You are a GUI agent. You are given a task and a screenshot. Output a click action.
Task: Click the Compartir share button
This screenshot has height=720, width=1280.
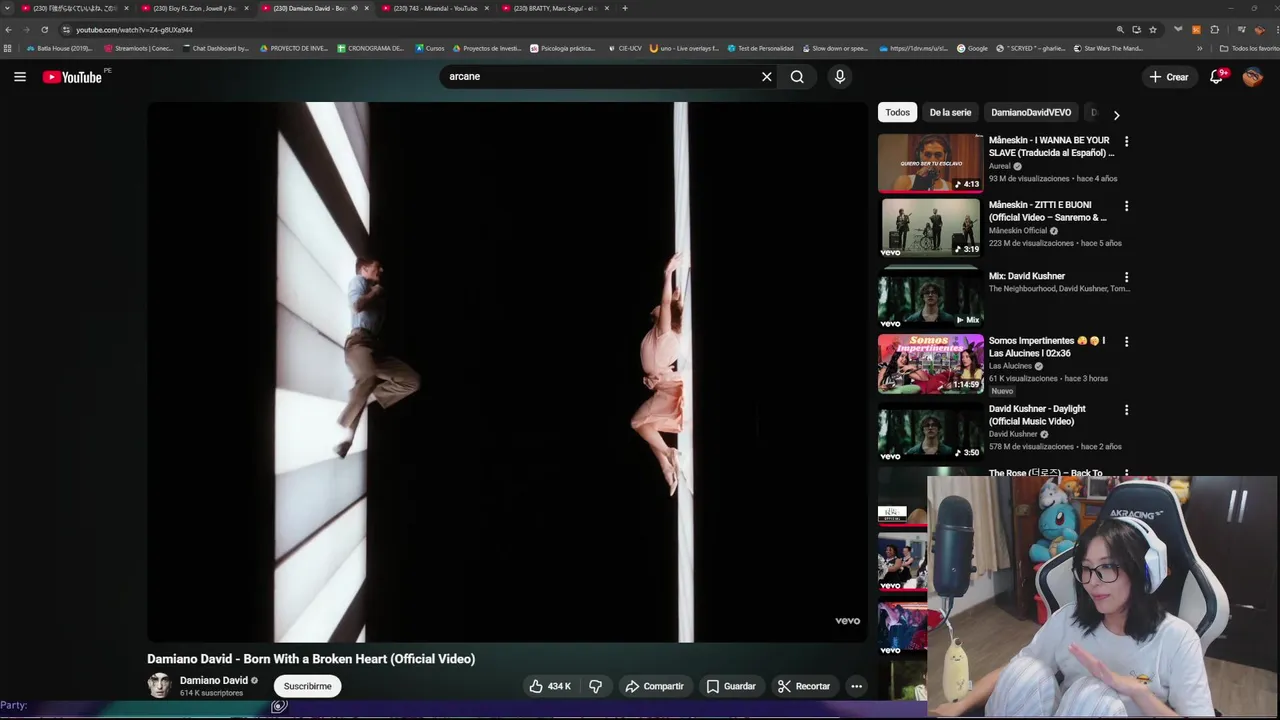pos(654,686)
